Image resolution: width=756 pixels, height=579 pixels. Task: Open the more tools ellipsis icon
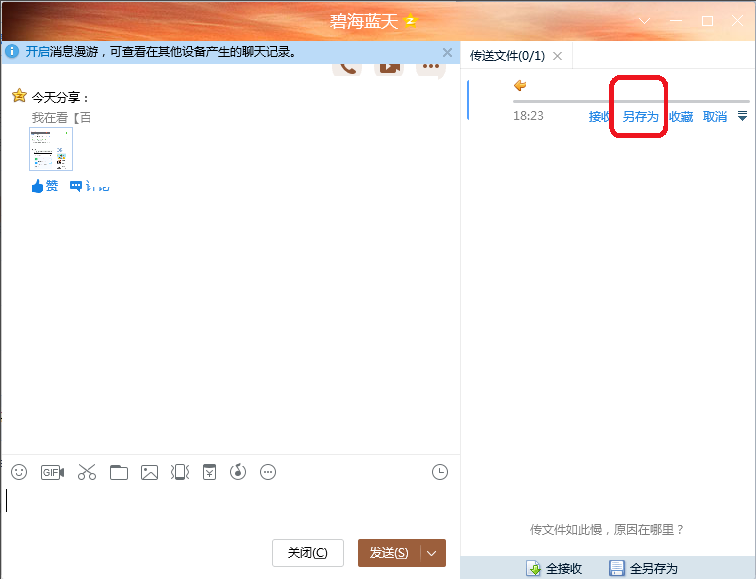coord(268,472)
